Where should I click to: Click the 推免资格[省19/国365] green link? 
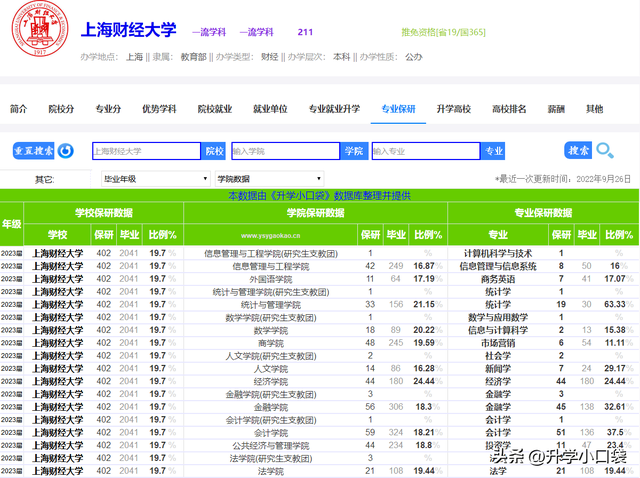[443, 32]
